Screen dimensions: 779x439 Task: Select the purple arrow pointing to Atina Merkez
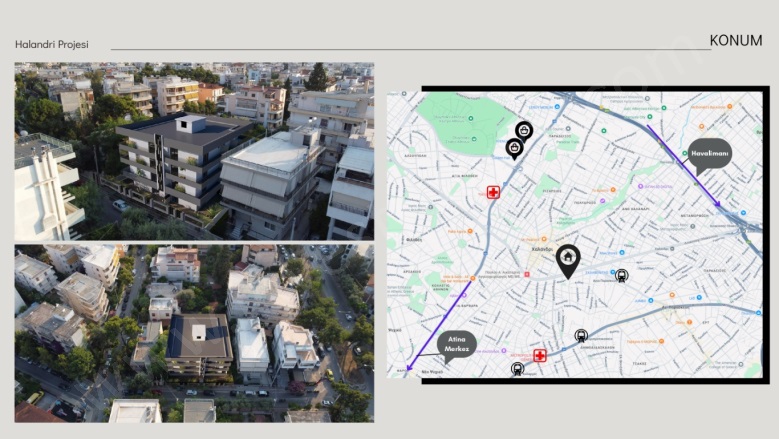click(438, 325)
